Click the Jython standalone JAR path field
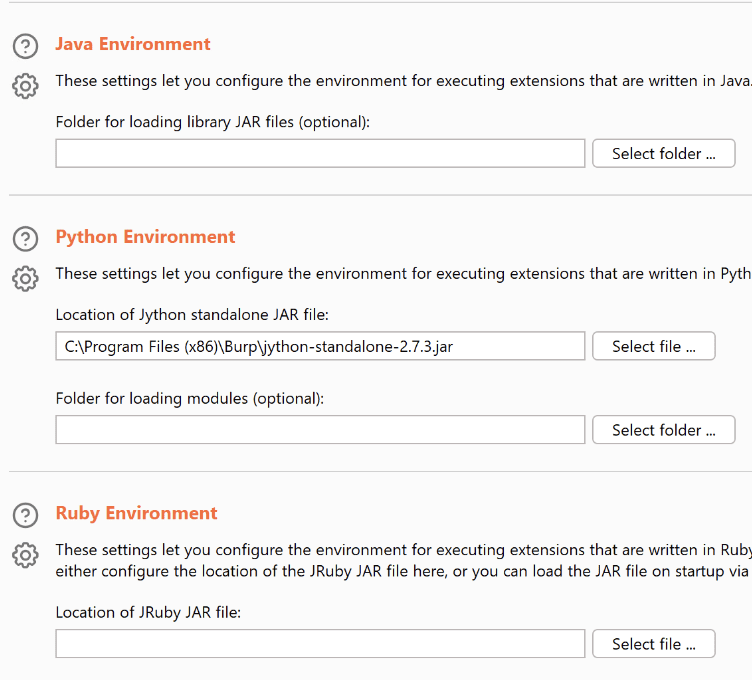The image size is (752, 680). point(320,347)
